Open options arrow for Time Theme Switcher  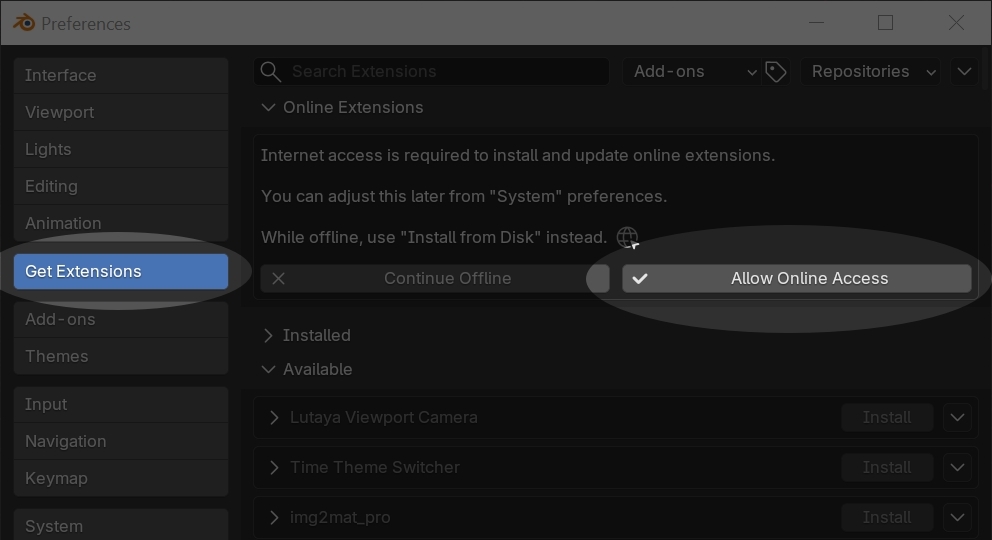pos(957,467)
